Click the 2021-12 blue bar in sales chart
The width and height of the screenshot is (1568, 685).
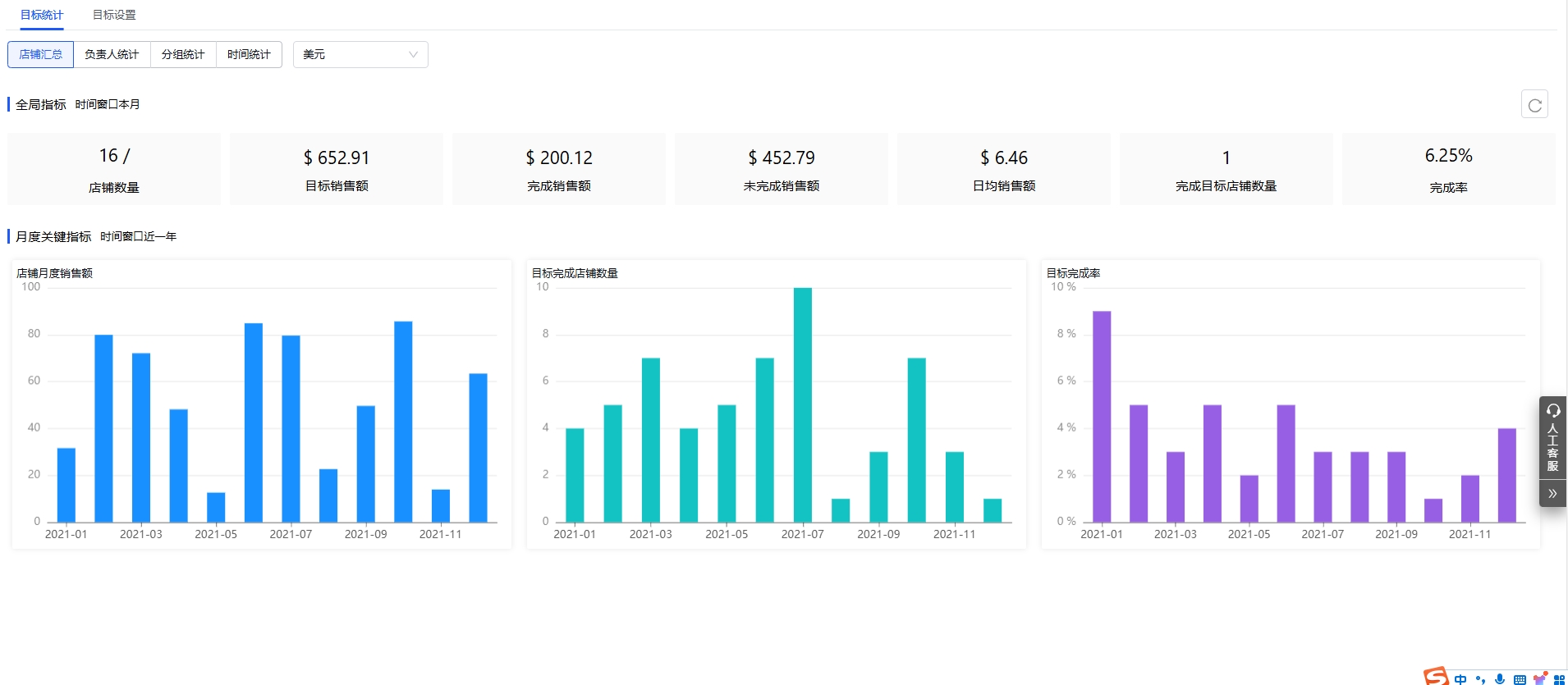pos(478,448)
